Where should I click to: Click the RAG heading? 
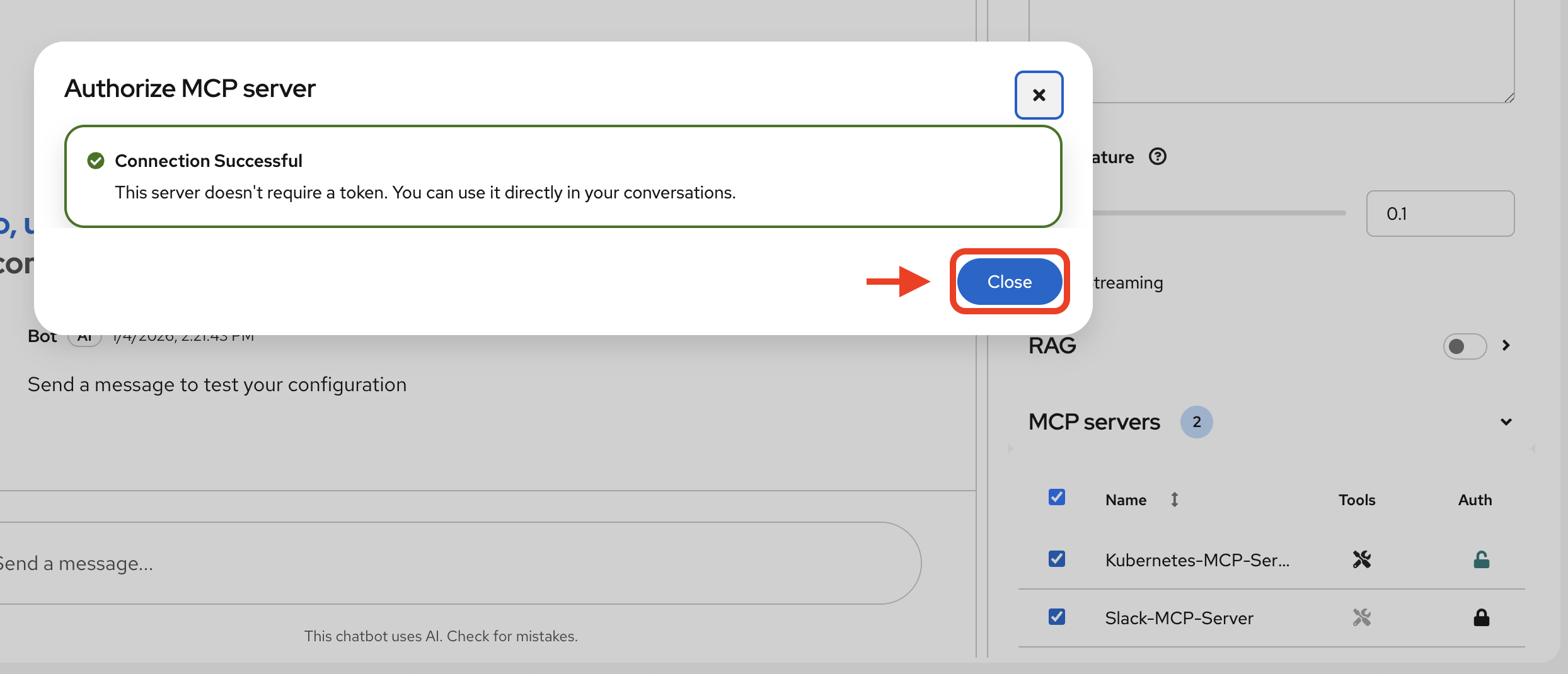pyautogui.click(x=1052, y=345)
